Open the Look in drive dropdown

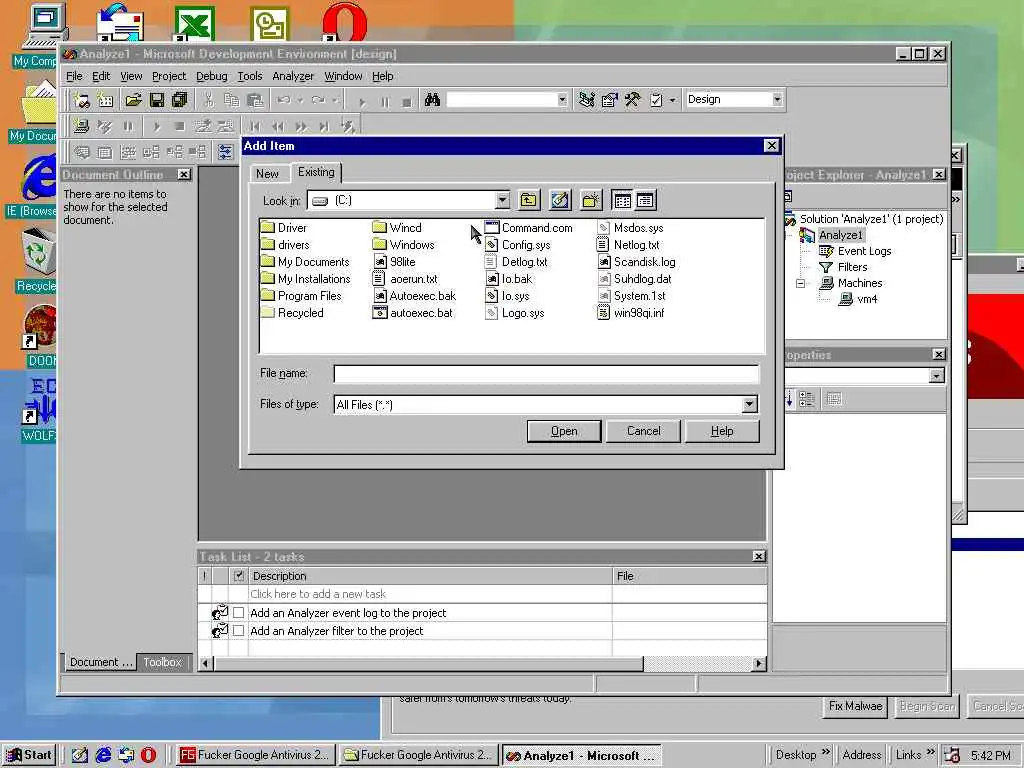[502, 200]
